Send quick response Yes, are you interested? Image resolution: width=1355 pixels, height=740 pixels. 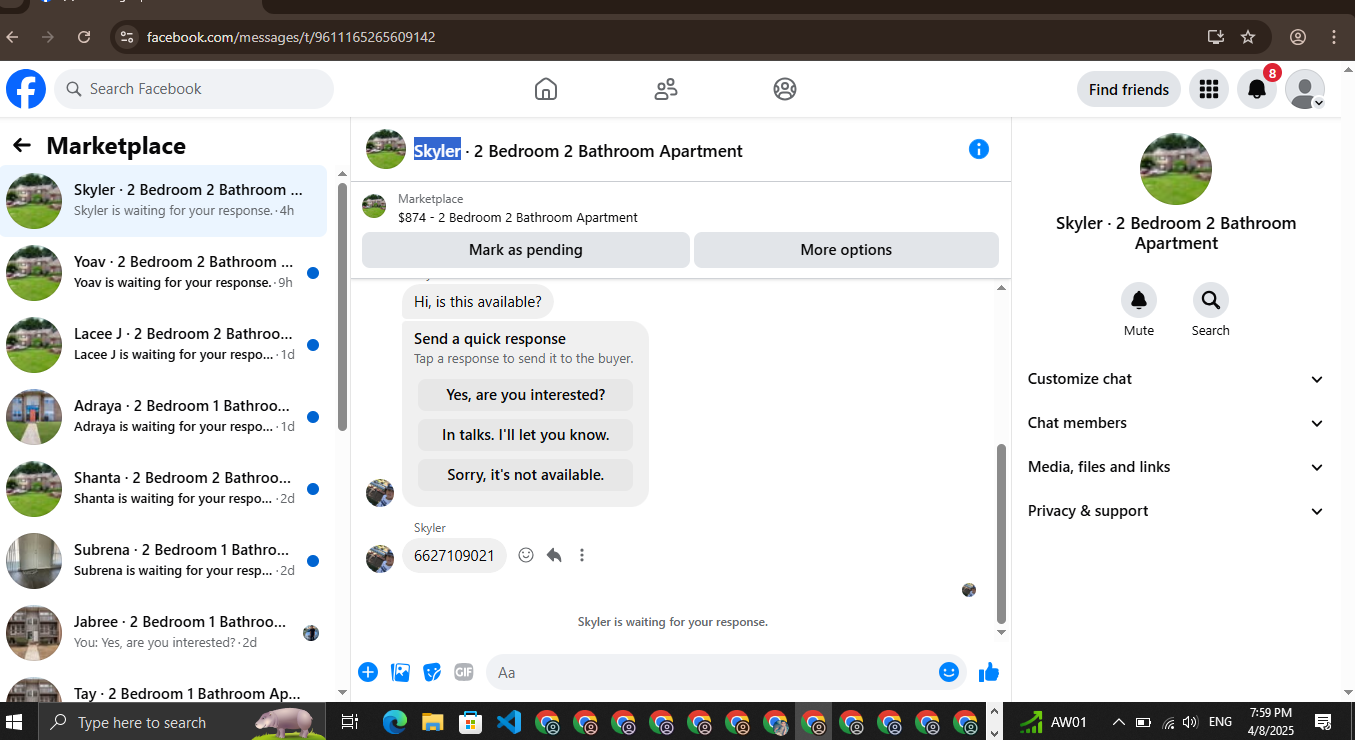click(x=526, y=395)
